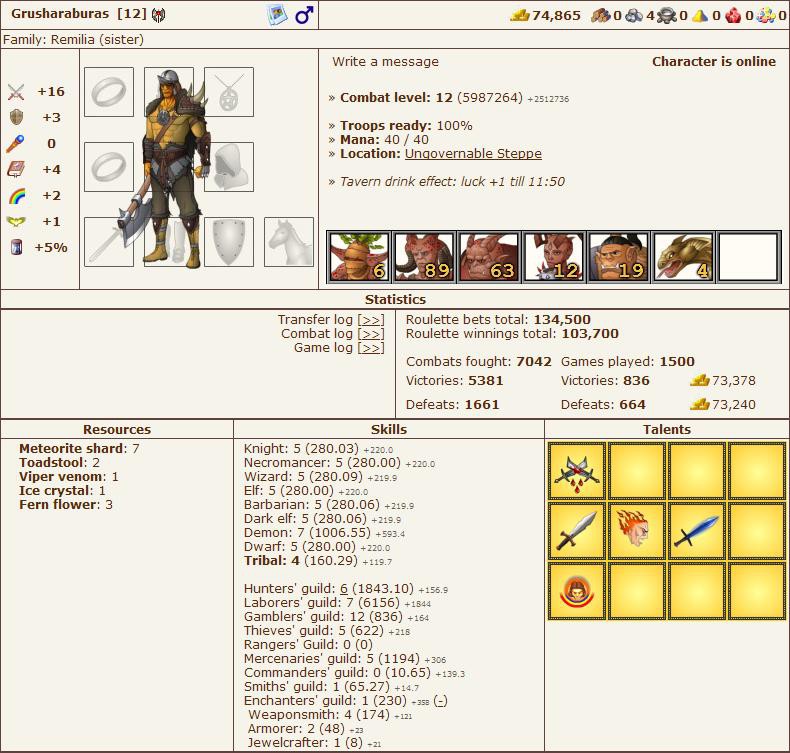Image resolution: width=790 pixels, height=753 pixels.
Task: Open the sword weapon equipment slot
Action: [109, 242]
